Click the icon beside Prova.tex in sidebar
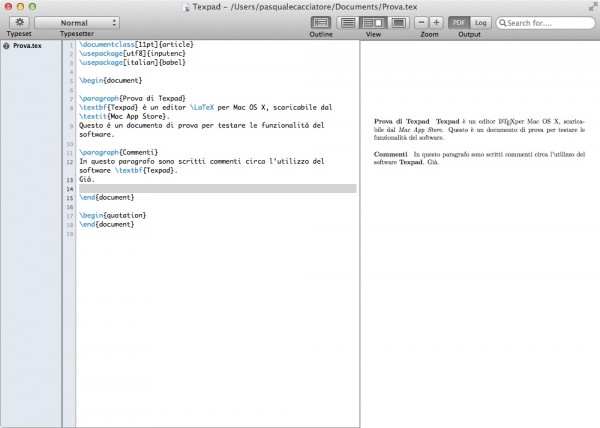The width and height of the screenshot is (600, 428). click(7, 46)
